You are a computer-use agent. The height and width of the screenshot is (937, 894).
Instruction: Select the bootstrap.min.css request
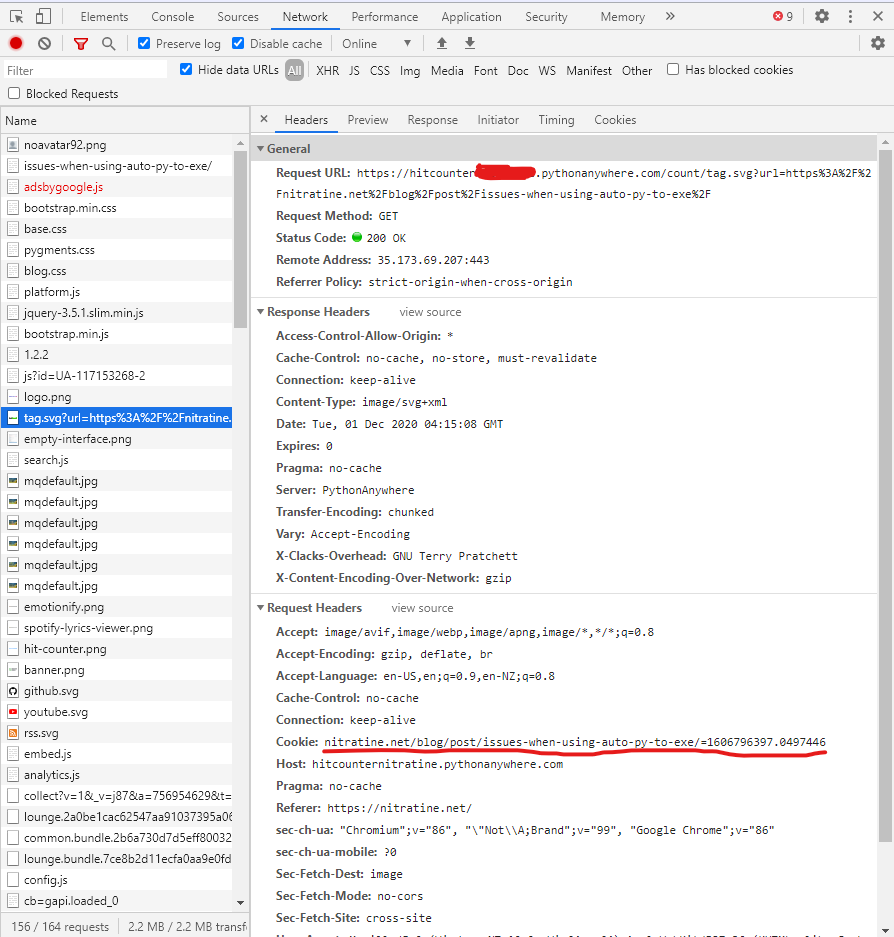tap(117, 208)
